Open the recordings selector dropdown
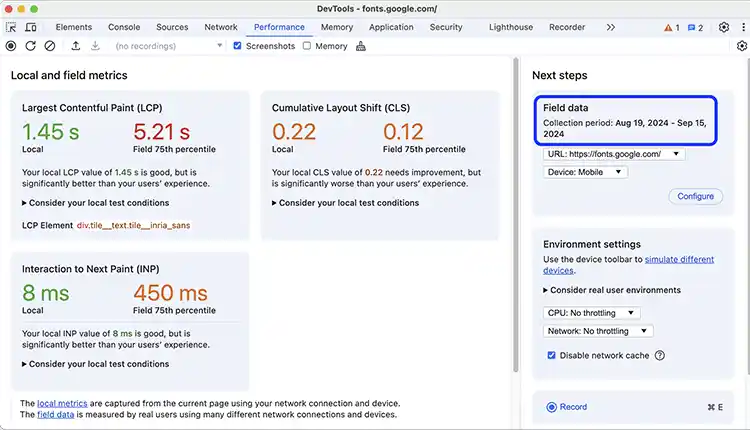 (168, 46)
